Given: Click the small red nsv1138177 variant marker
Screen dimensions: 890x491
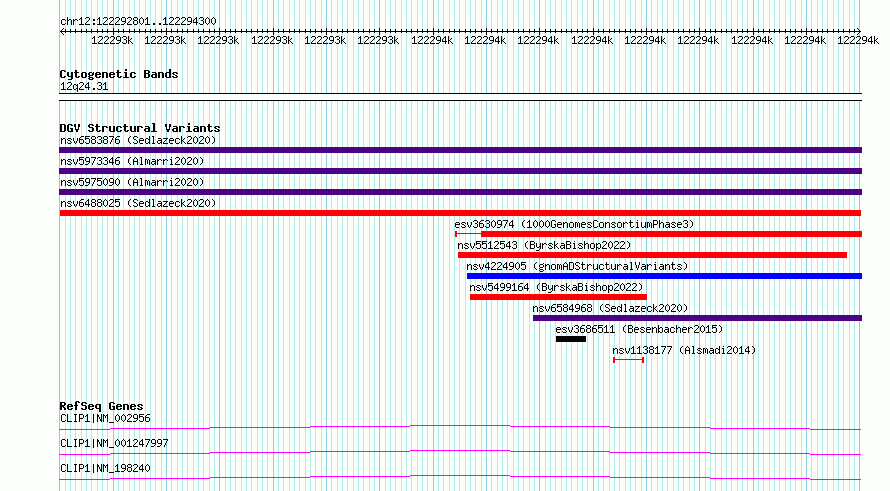Looking at the screenshot, I should [628, 360].
